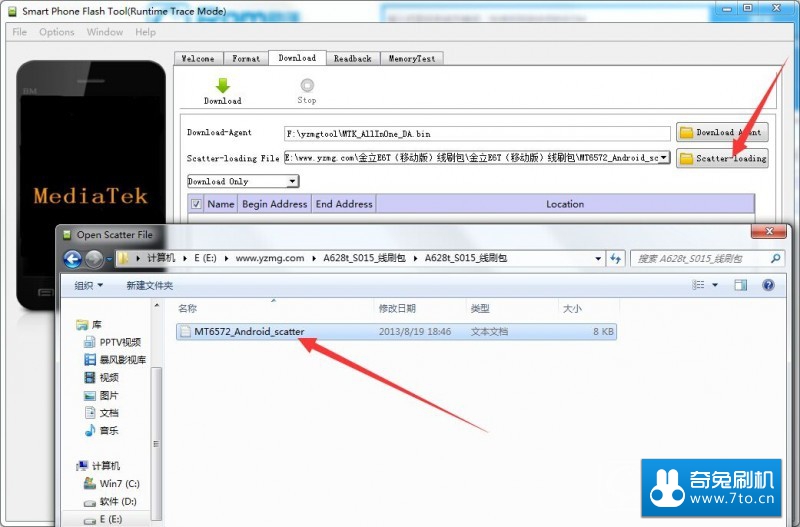Select the MT6572_Android_scatter file
The image size is (800, 527).
pyautogui.click(x=396, y=332)
